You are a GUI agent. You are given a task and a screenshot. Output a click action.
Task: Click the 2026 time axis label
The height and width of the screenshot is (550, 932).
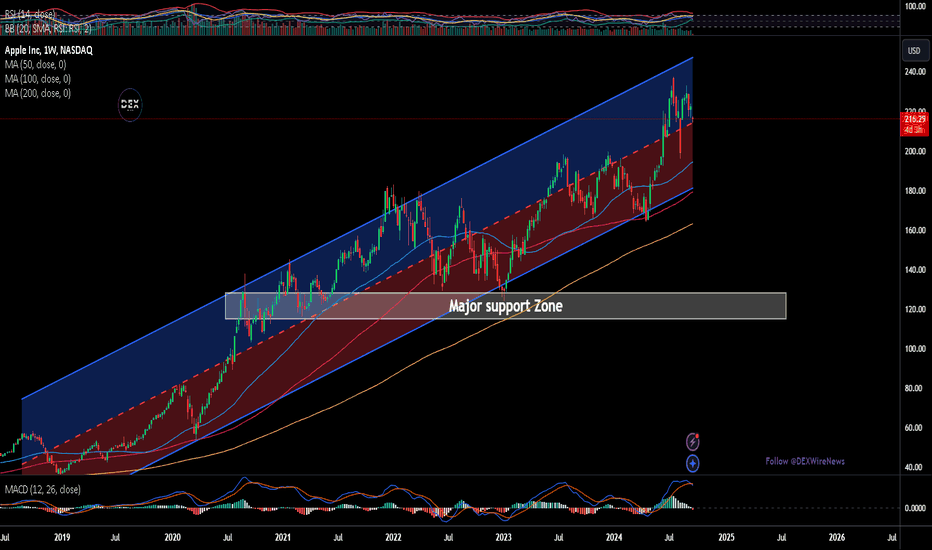pyautogui.click(x=837, y=538)
